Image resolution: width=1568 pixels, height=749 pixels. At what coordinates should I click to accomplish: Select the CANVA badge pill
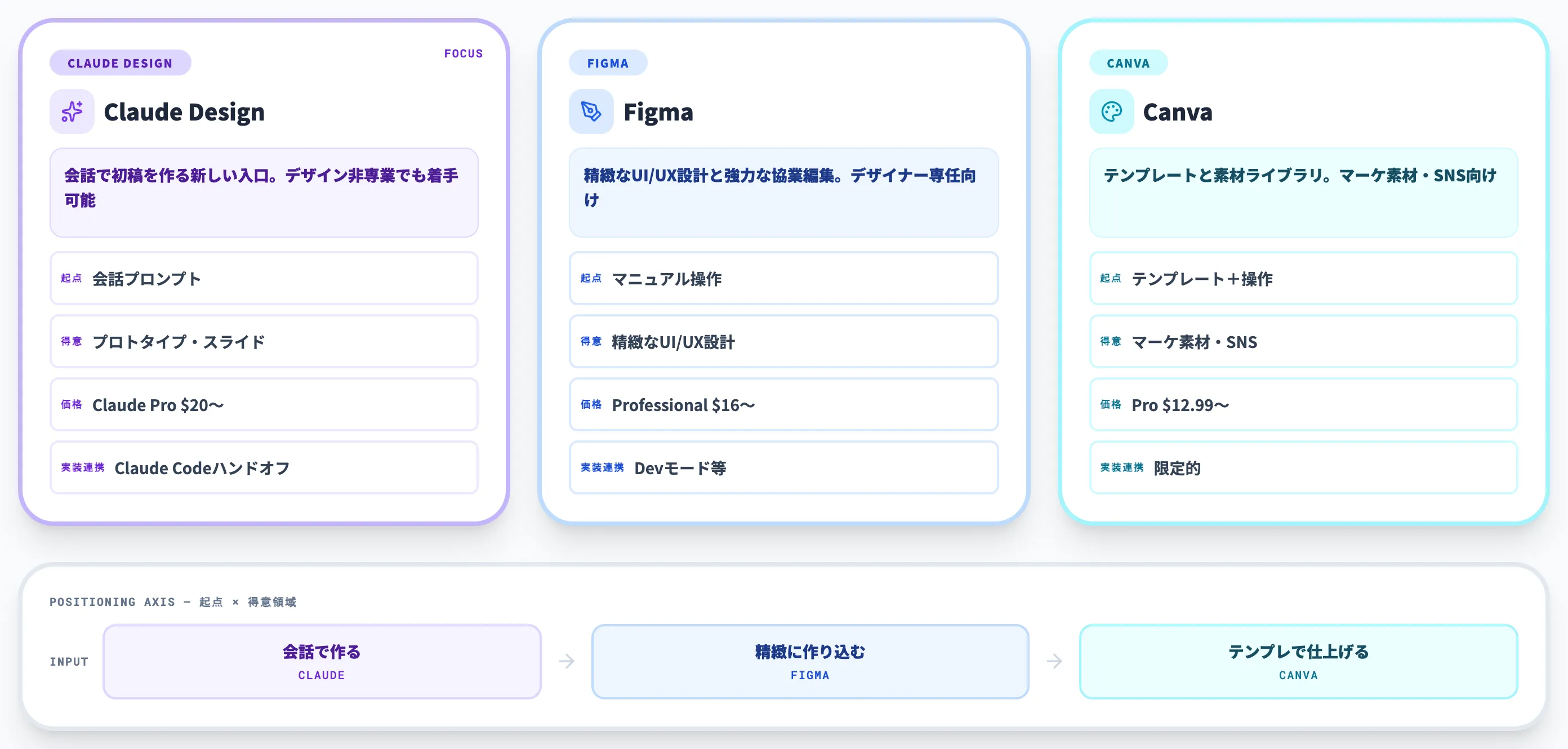1128,63
